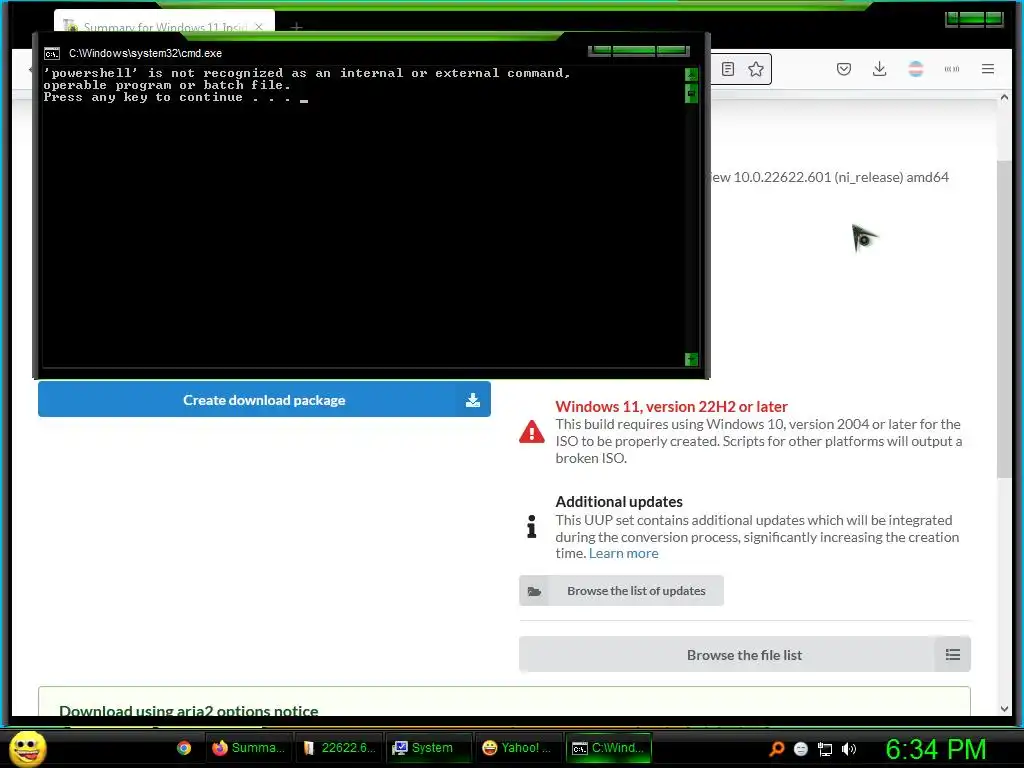Click the Browse the file list button

(x=744, y=654)
